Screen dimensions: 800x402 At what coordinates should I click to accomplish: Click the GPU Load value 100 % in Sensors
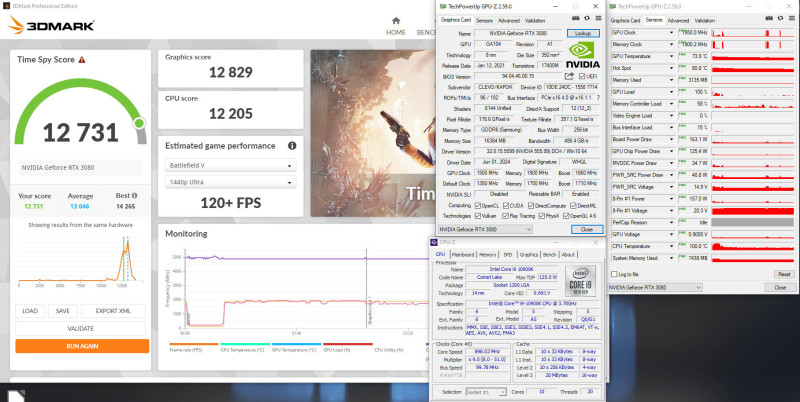pos(702,92)
